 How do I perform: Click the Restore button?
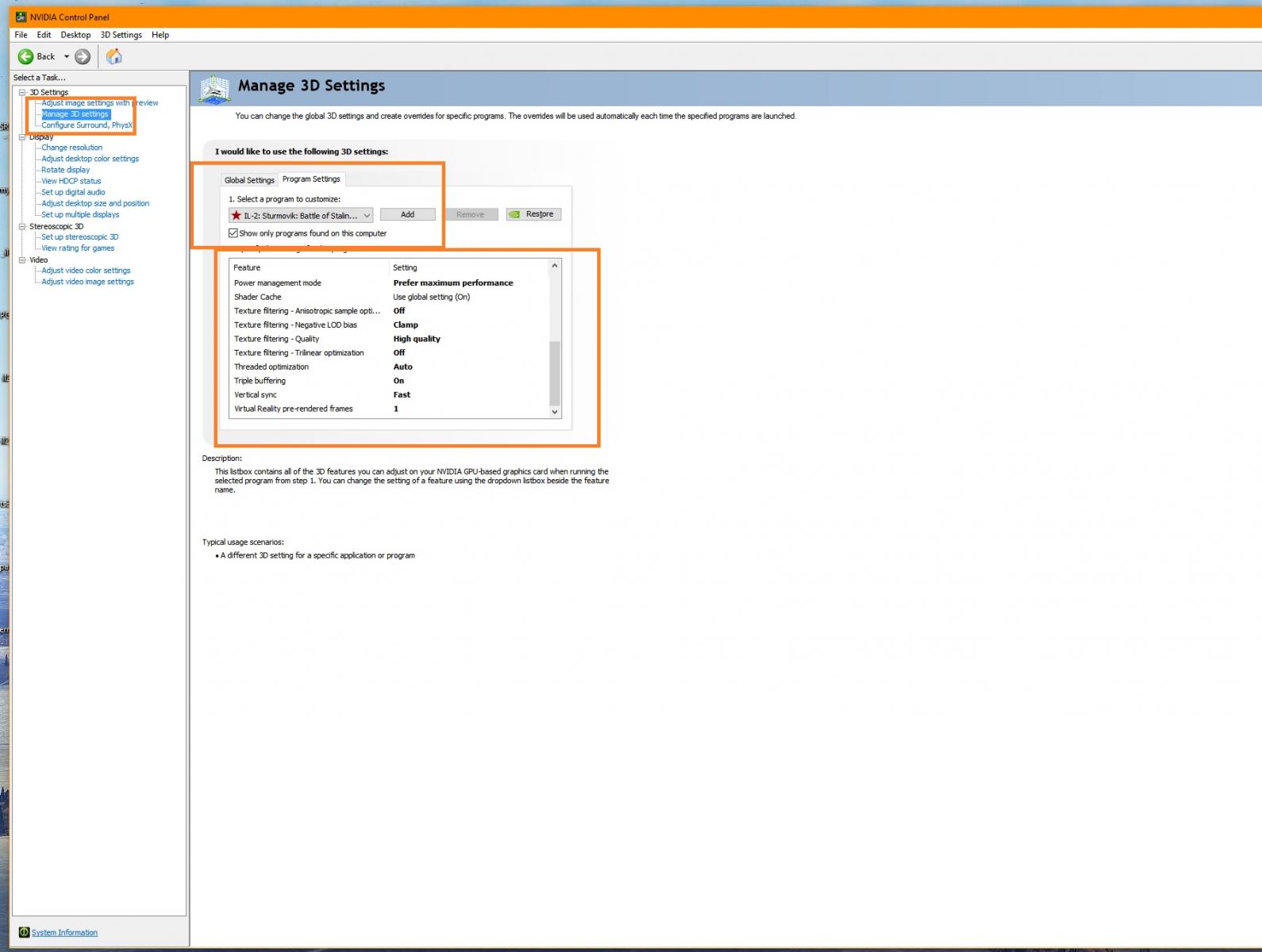[x=533, y=214]
